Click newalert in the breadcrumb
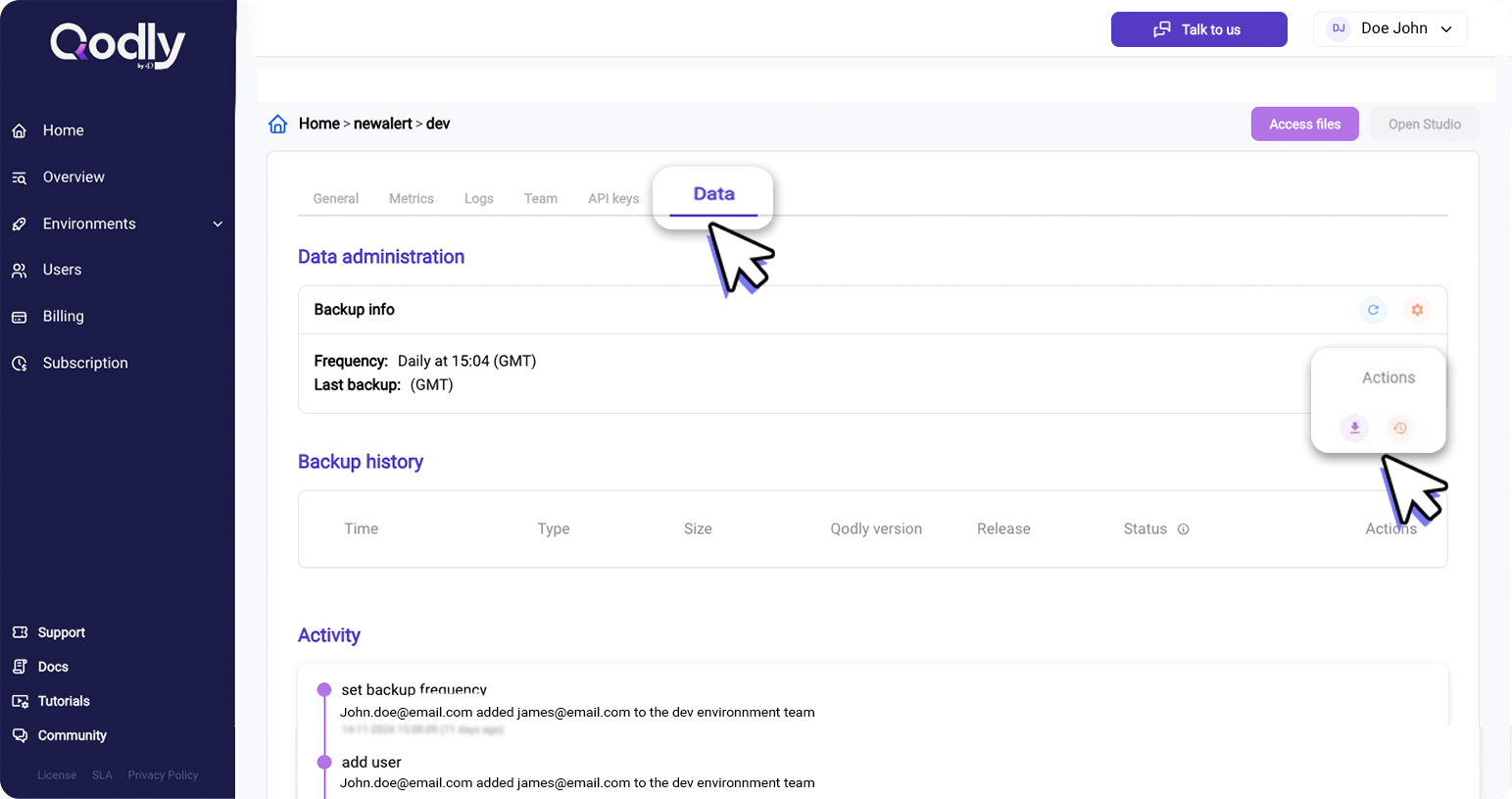 click(382, 124)
